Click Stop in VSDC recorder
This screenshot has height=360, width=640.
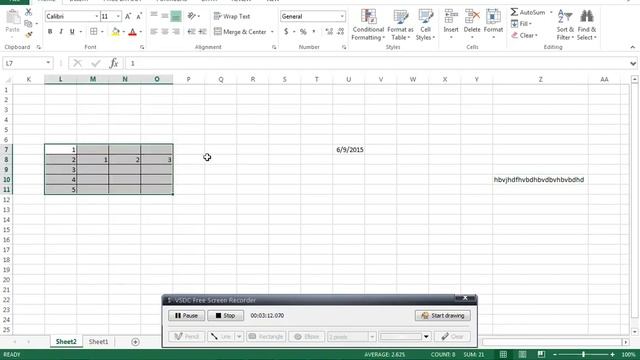pyautogui.click(x=225, y=316)
